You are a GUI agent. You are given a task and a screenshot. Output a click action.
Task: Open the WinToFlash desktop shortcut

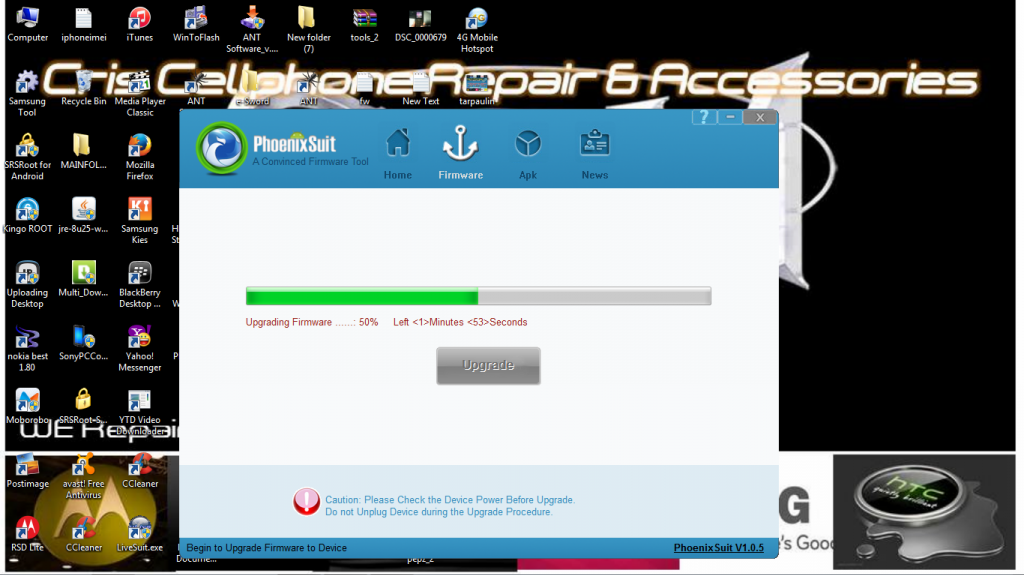pyautogui.click(x=196, y=24)
